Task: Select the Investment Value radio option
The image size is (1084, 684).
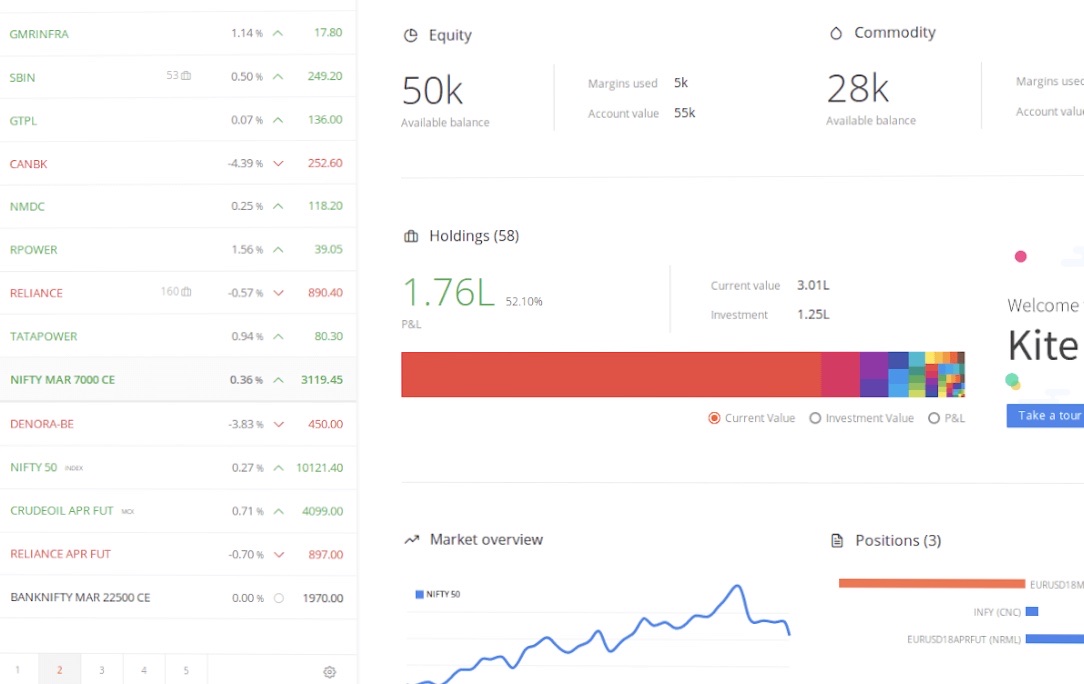Action: (815, 418)
